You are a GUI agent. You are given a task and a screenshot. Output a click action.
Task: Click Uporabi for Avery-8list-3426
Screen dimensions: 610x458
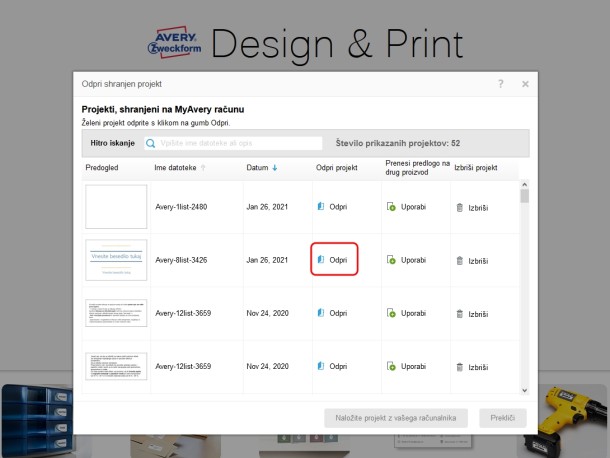coord(406,260)
